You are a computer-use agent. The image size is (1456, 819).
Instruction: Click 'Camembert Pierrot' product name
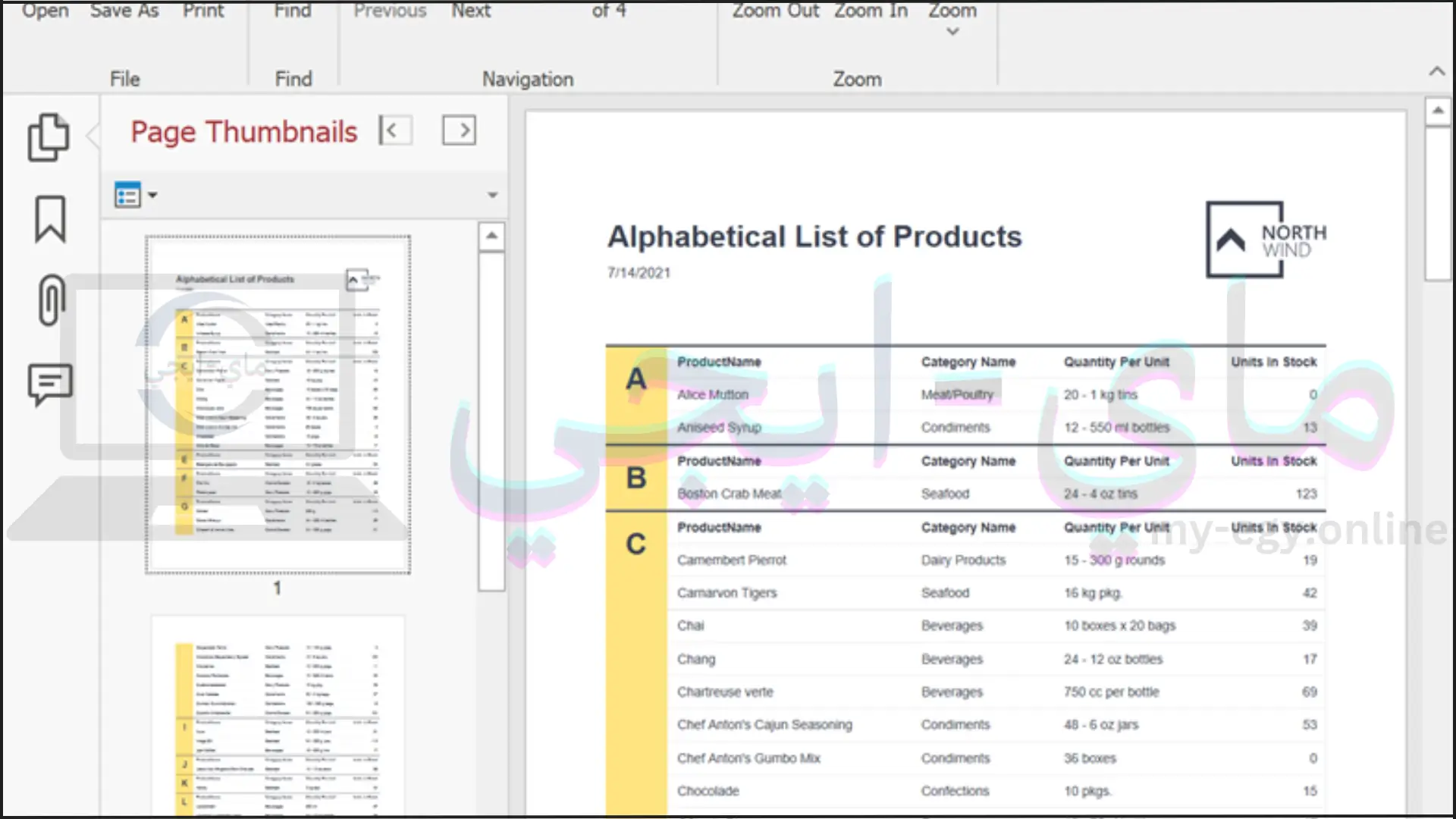point(732,560)
